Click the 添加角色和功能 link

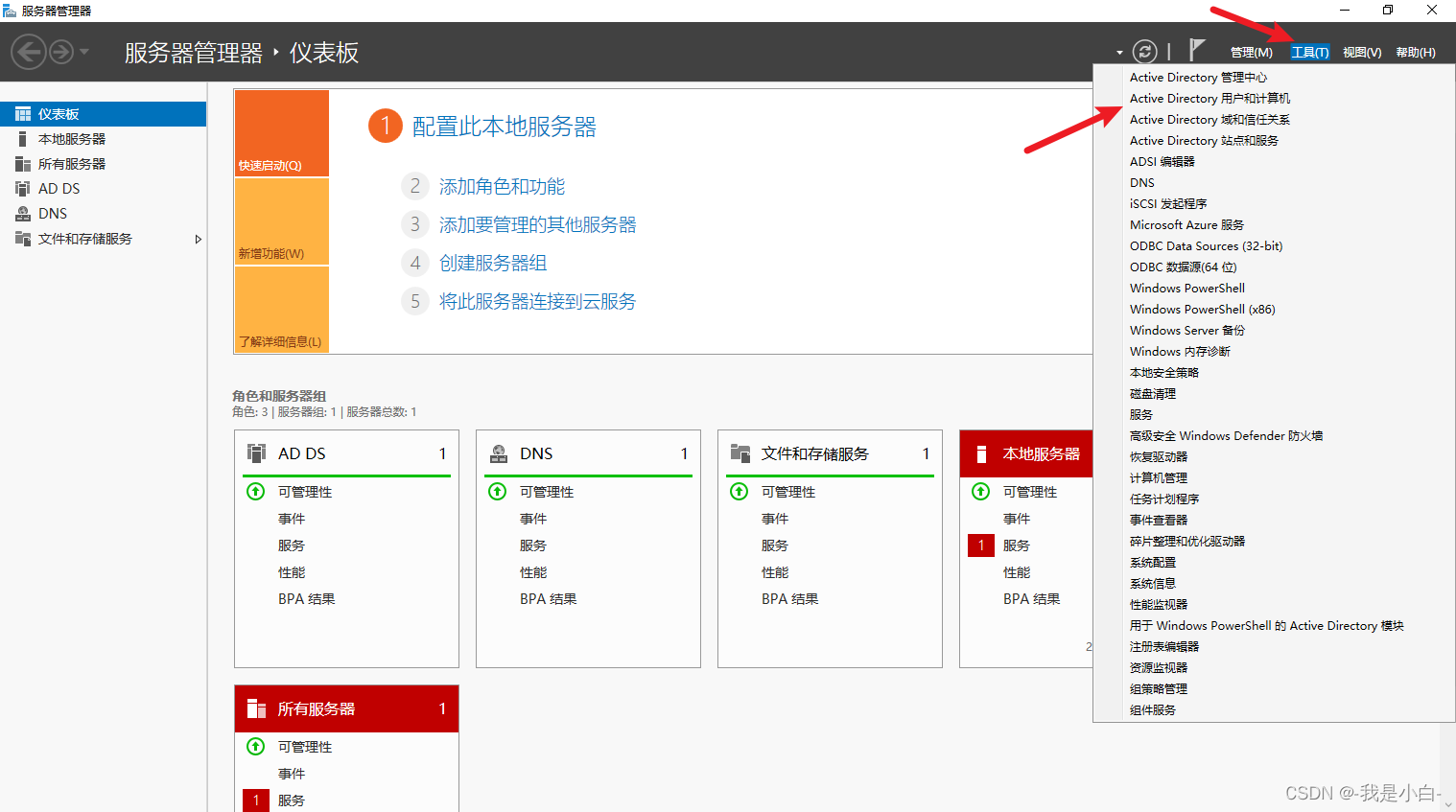pos(502,187)
